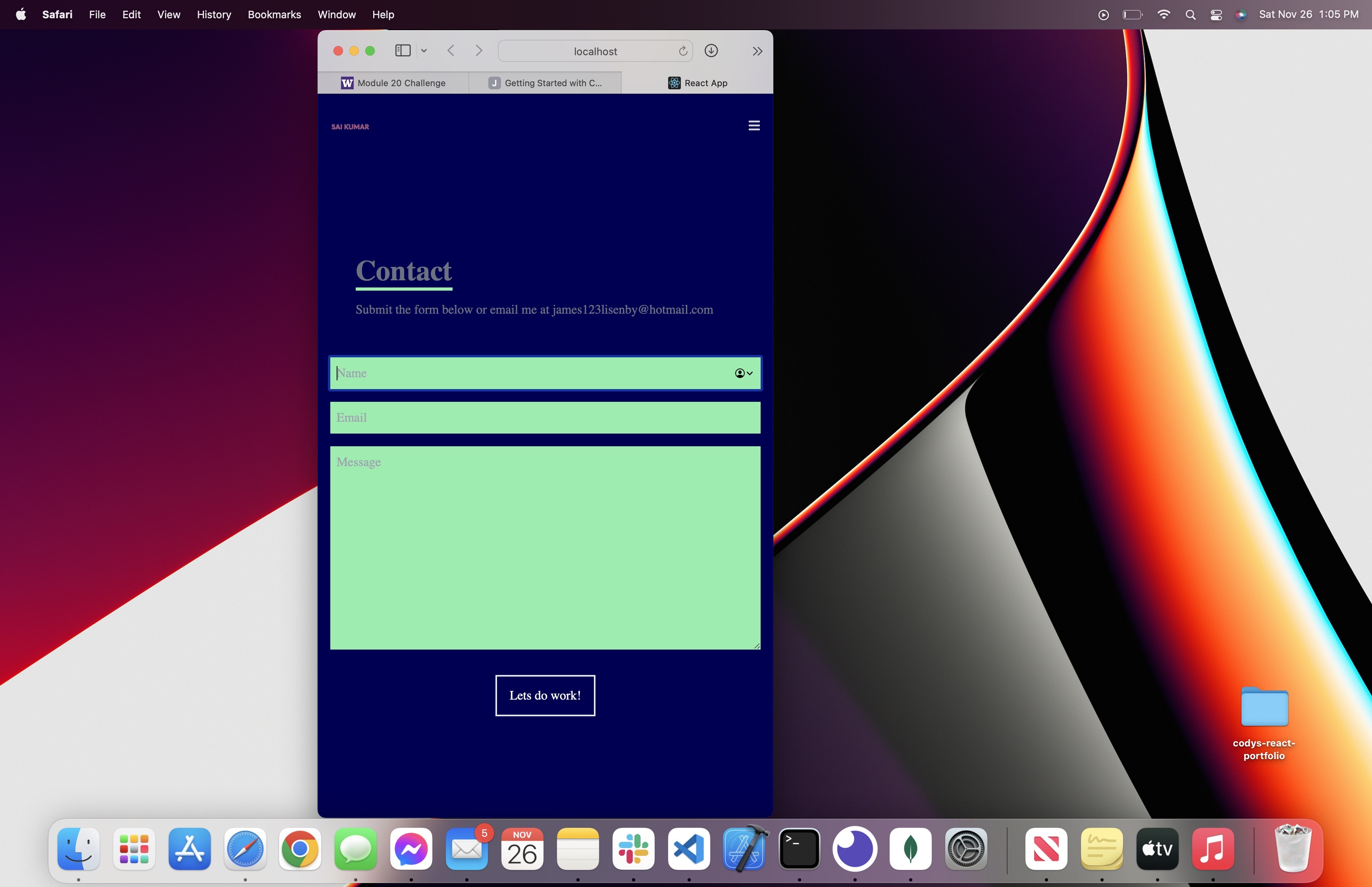Activate Siri from the menu bar
Image resolution: width=1372 pixels, height=887 pixels.
[1241, 15]
